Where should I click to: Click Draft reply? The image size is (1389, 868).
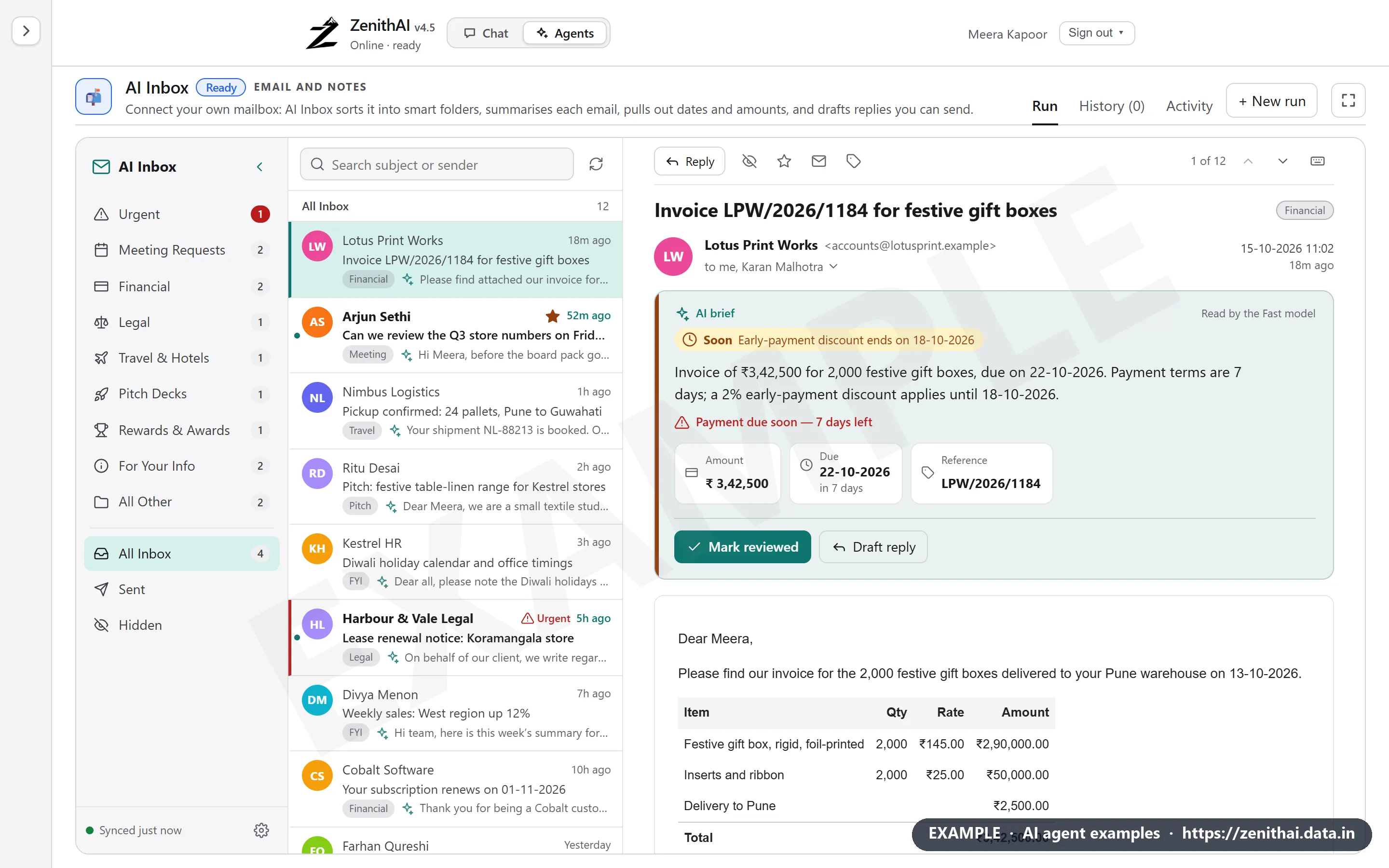(x=873, y=547)
